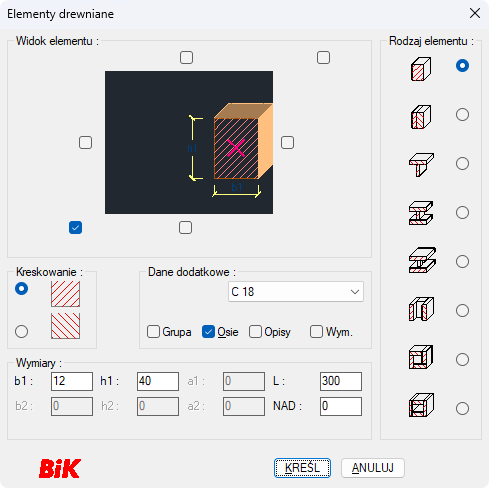Select the double-plank beam element icon
Image resolution: width=489 pixels, height=488 pixels.
[x=421, y=117]
